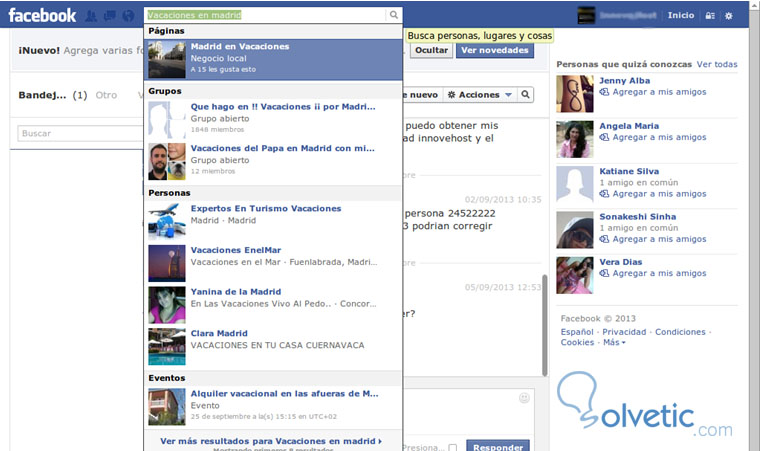
Task: Open Clara Madrid profile picture
Action: click(167, 347)
